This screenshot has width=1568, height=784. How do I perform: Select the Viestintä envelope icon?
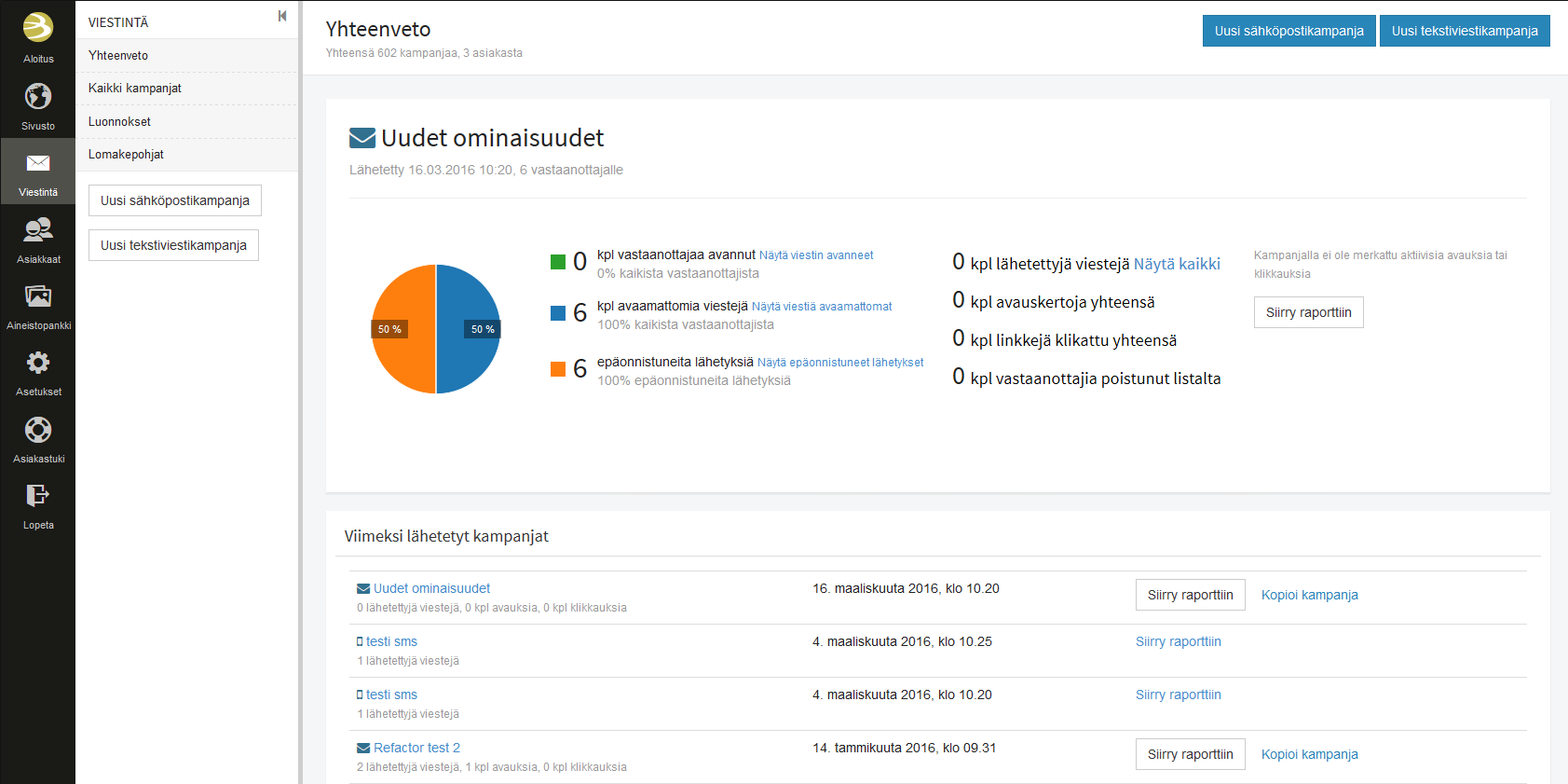coord(38,164)
